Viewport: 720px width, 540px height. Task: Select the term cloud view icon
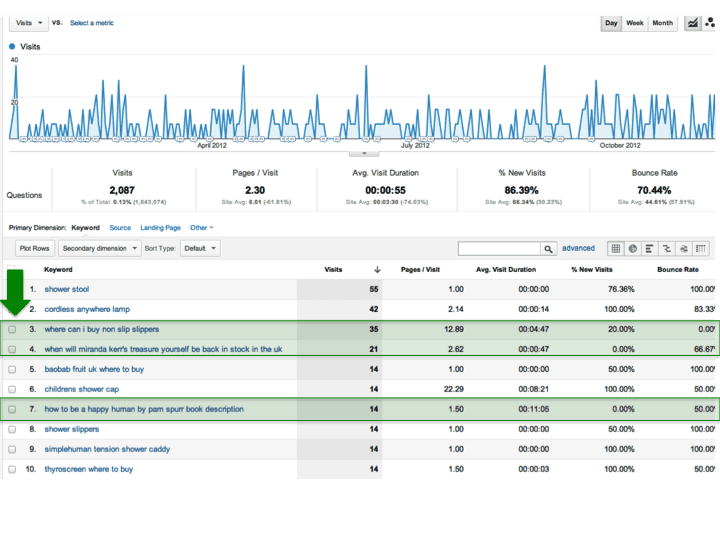(x=684, y=248)
